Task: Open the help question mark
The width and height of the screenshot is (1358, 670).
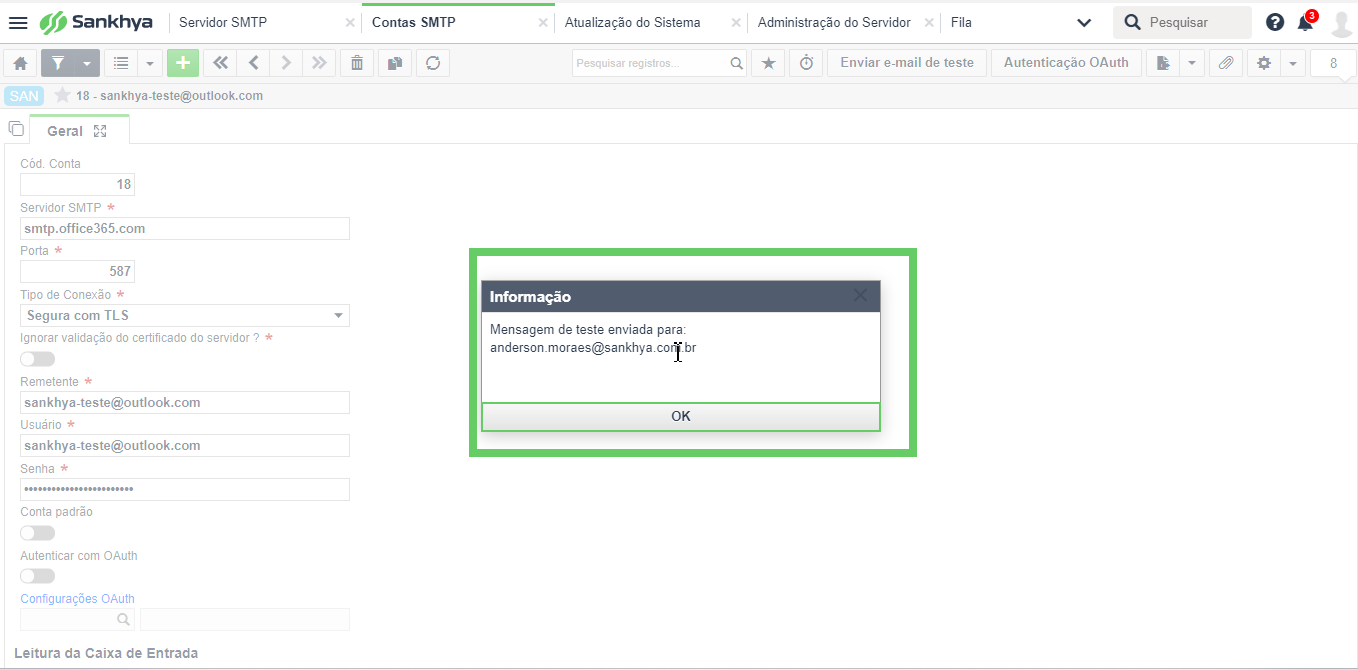Action: pos(1275,22)
